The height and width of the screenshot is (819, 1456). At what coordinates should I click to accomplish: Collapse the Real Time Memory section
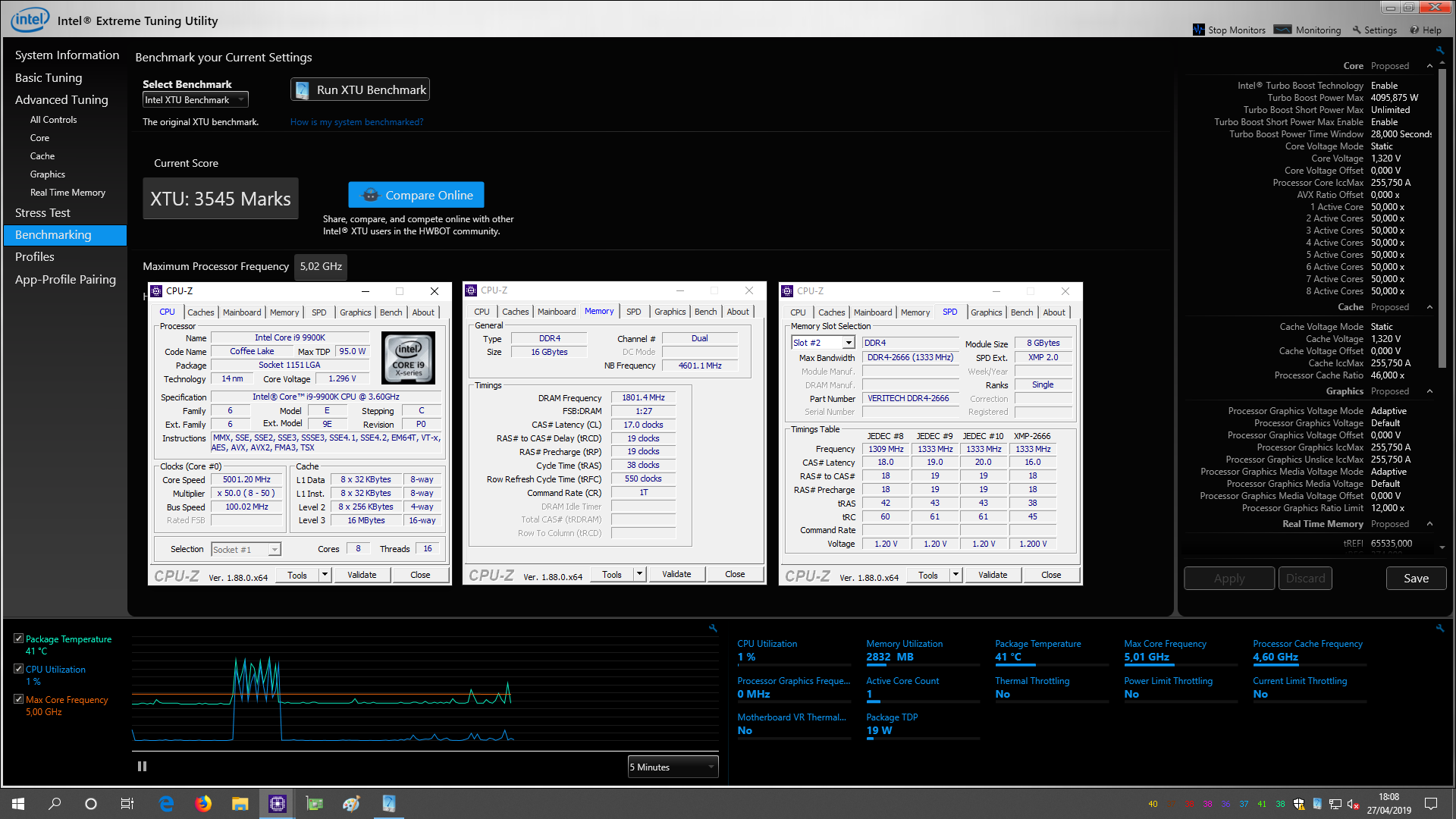click(1429, 524)
